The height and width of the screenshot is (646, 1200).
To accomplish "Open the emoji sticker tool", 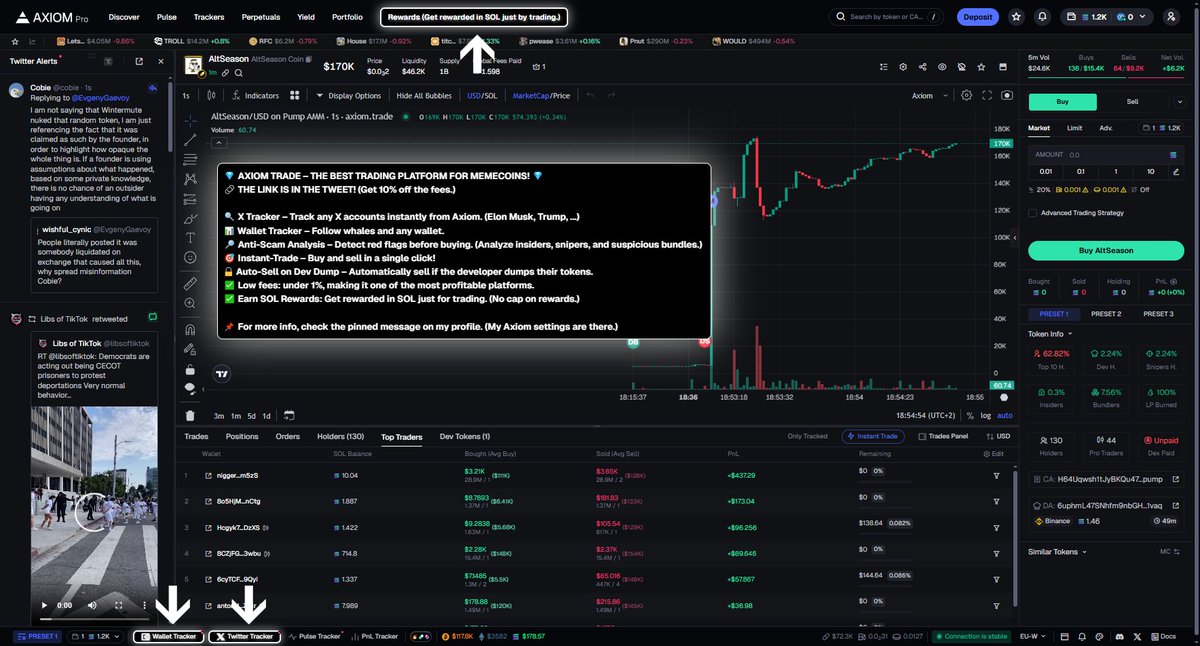I will pyautogui.click(x=191, y=258).
